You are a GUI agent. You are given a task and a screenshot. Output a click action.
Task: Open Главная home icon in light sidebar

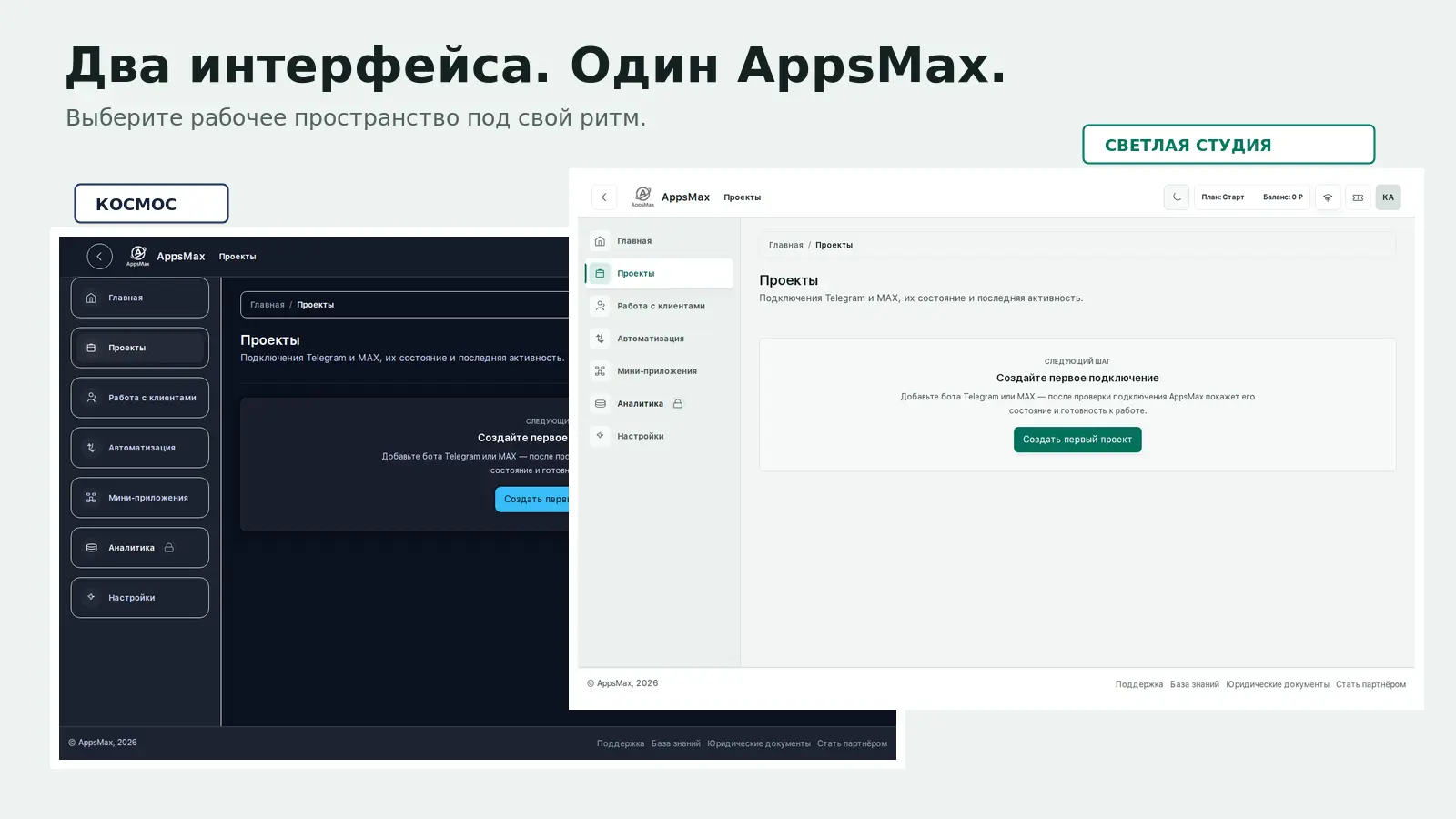tap(600, 241)
